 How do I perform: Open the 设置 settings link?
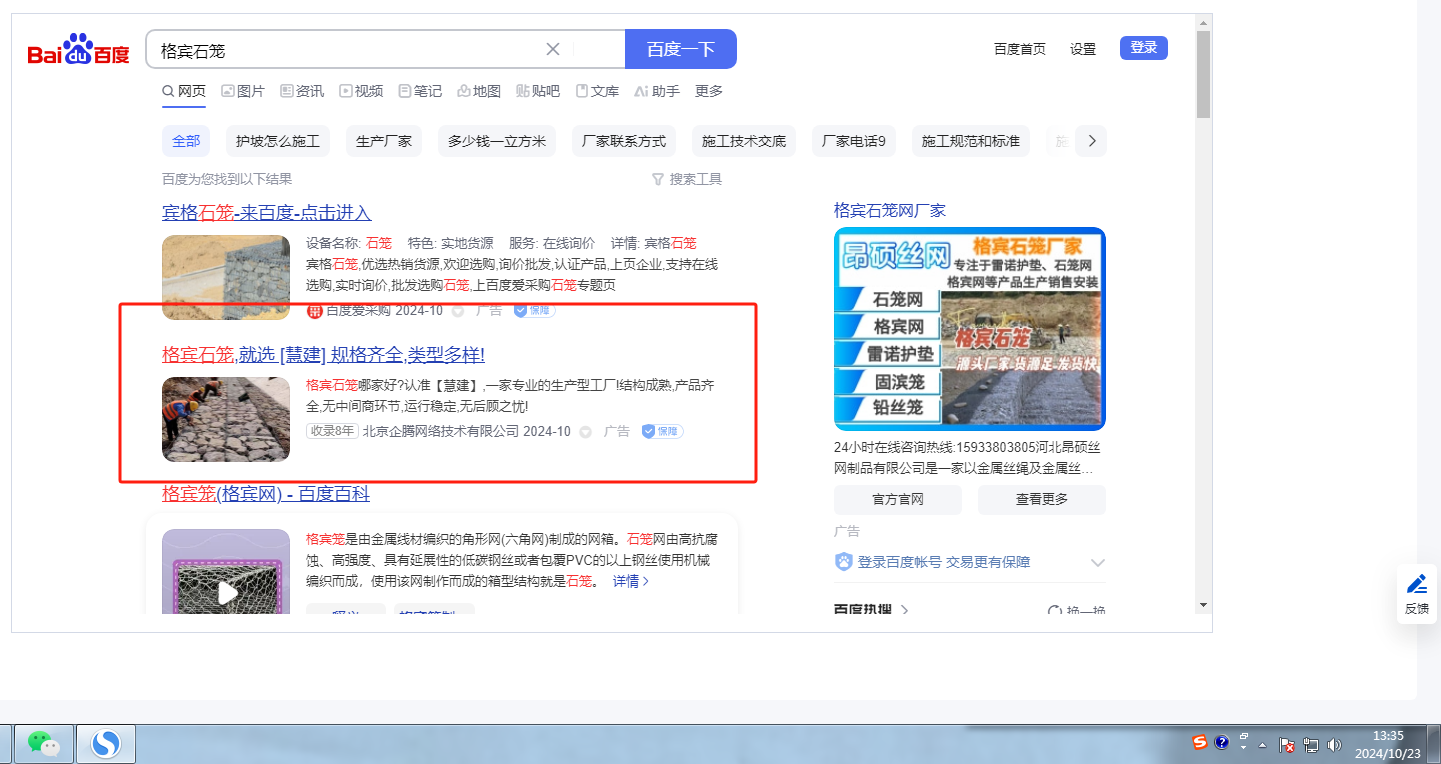1083,48
